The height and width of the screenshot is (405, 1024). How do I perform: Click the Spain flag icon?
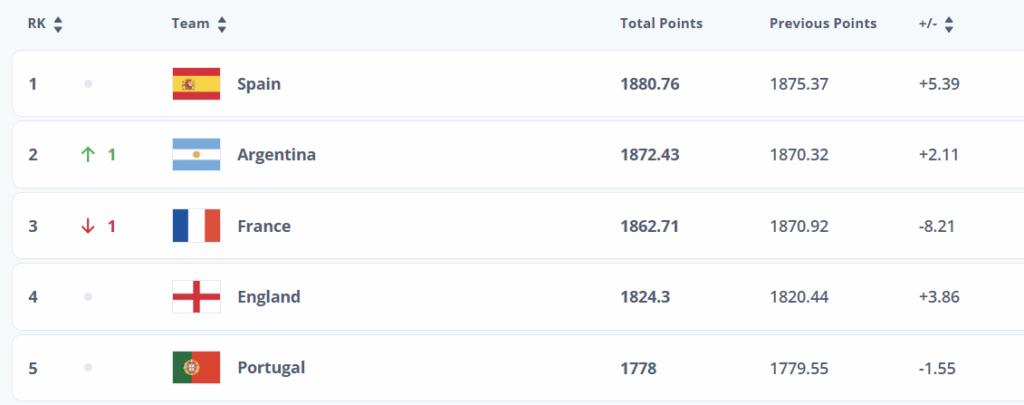coord(196,84)
